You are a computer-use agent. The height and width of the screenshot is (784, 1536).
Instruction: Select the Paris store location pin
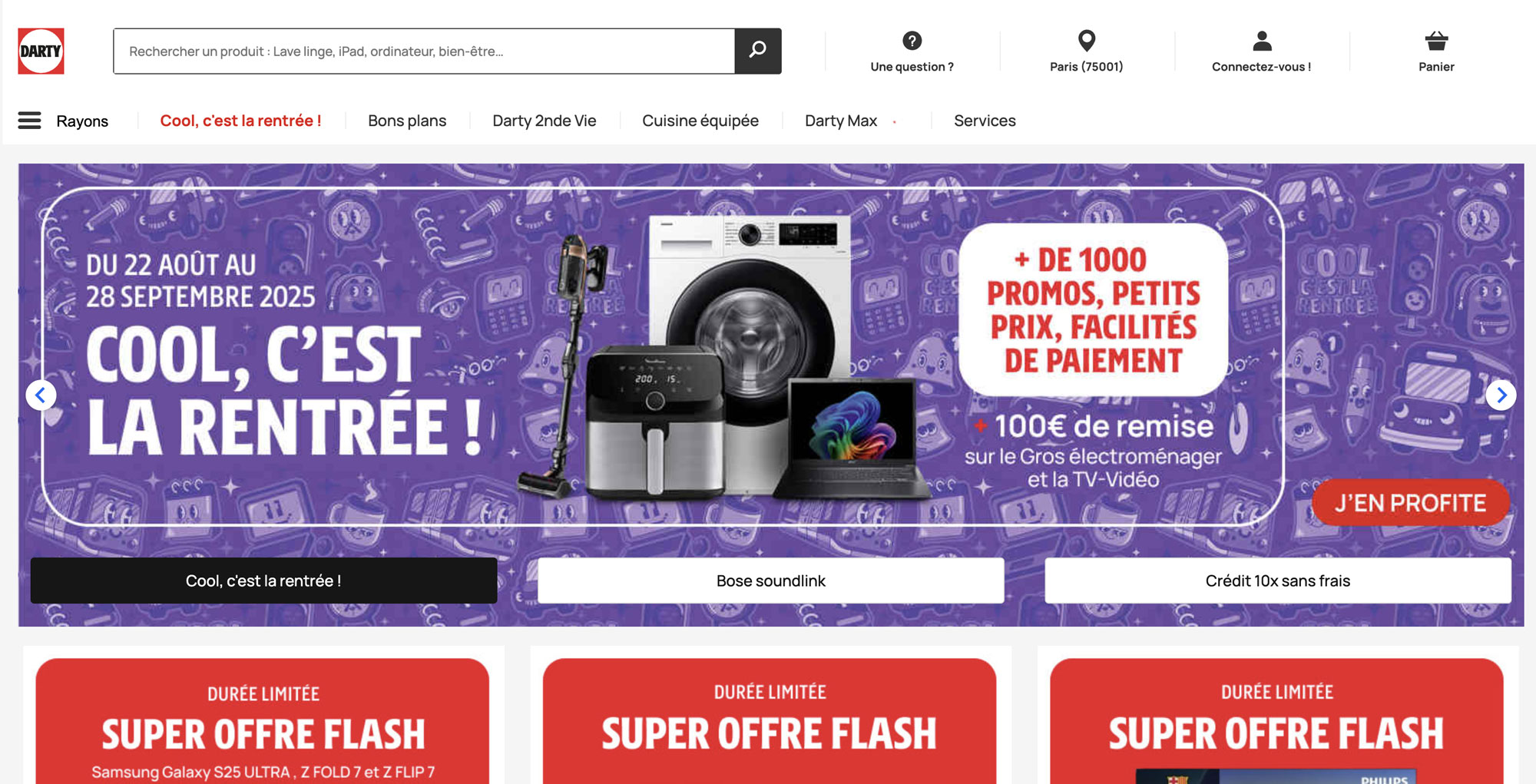pyautogui.click(x=1086, y=41)
